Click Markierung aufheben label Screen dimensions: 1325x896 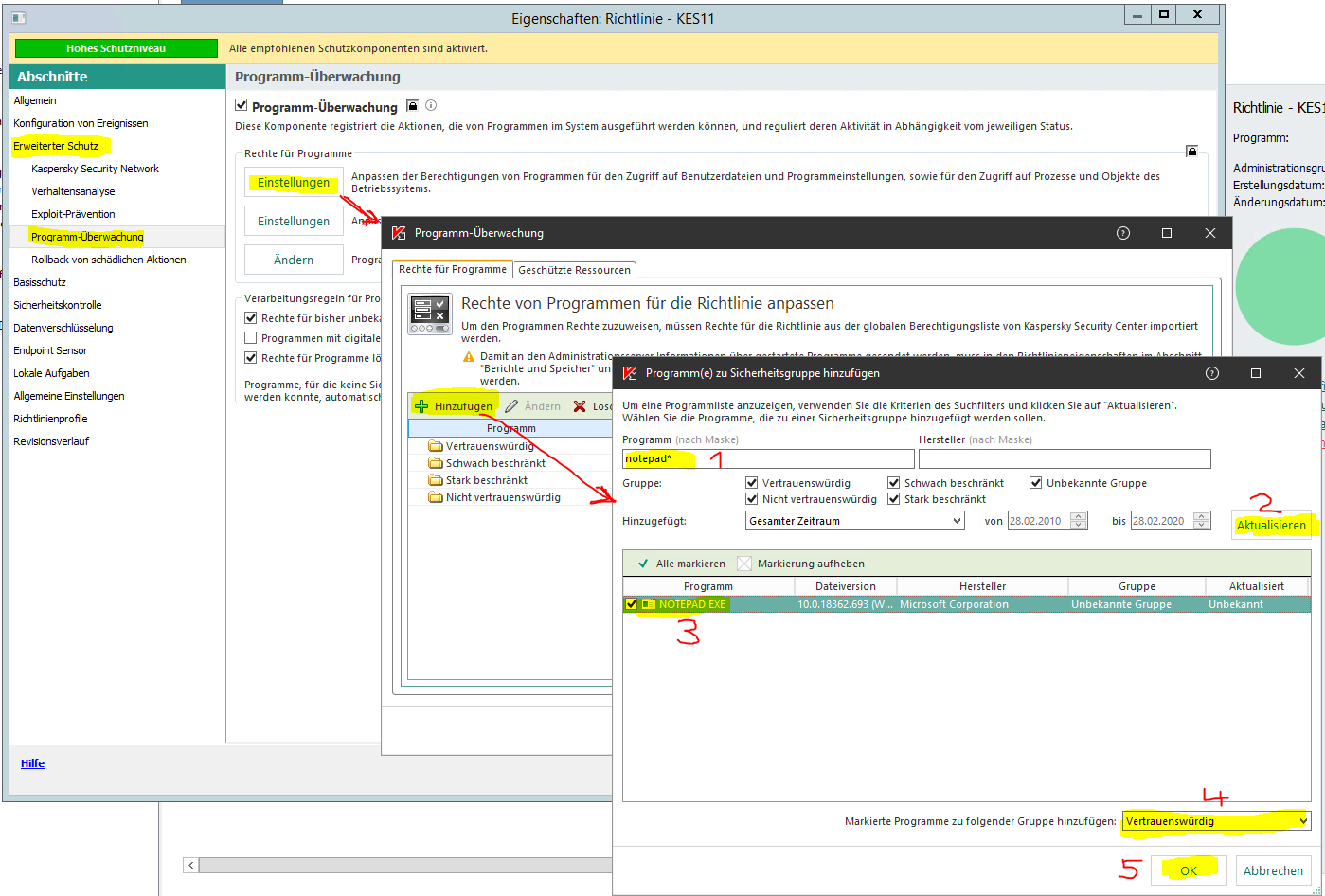(811, 564)
